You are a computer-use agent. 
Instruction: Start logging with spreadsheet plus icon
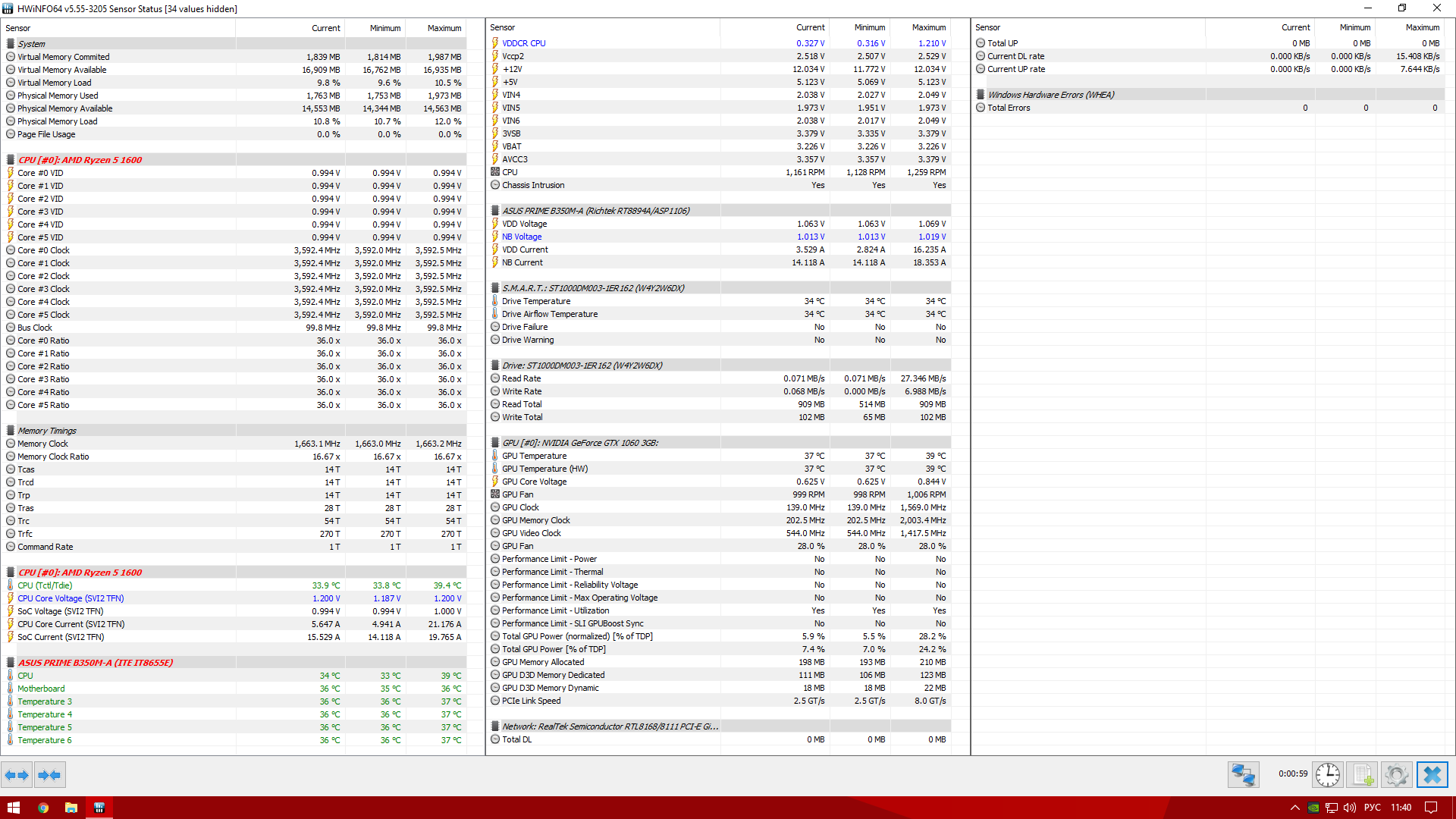1362,775
